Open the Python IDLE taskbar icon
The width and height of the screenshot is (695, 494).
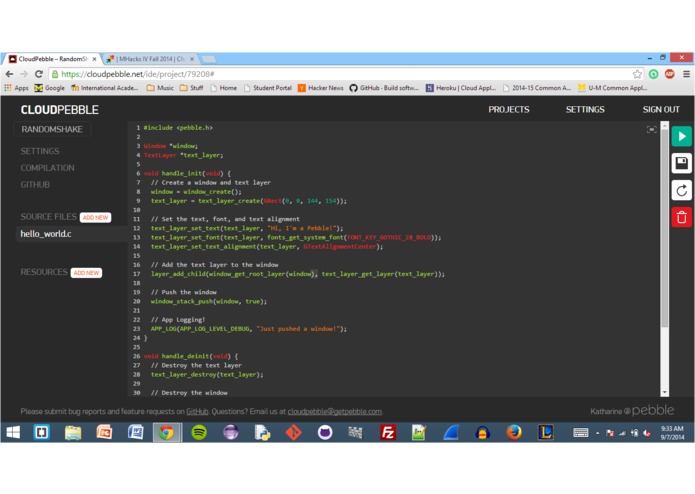point(262,432)
